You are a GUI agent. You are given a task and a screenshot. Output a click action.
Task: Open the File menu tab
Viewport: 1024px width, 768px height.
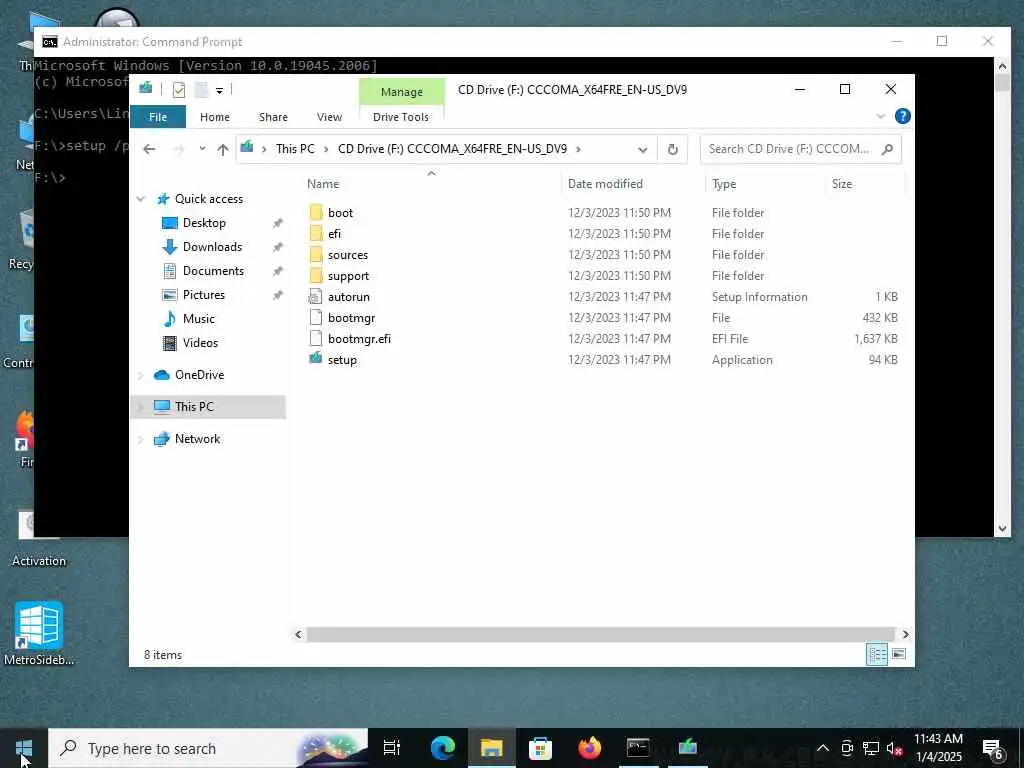coord(158,117)
